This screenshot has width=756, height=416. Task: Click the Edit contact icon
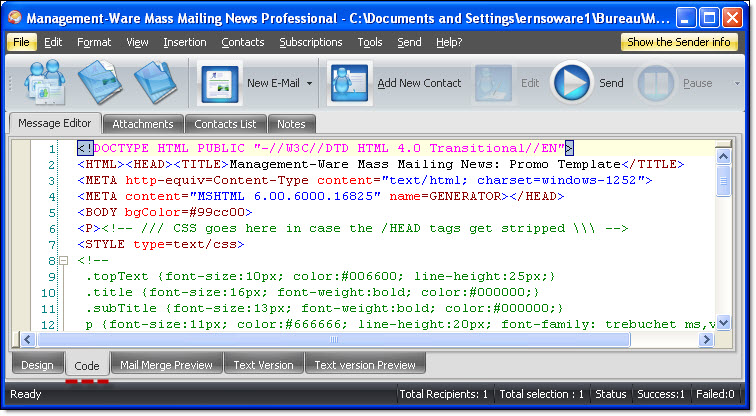pyautogui.click(x=493, y=83)
